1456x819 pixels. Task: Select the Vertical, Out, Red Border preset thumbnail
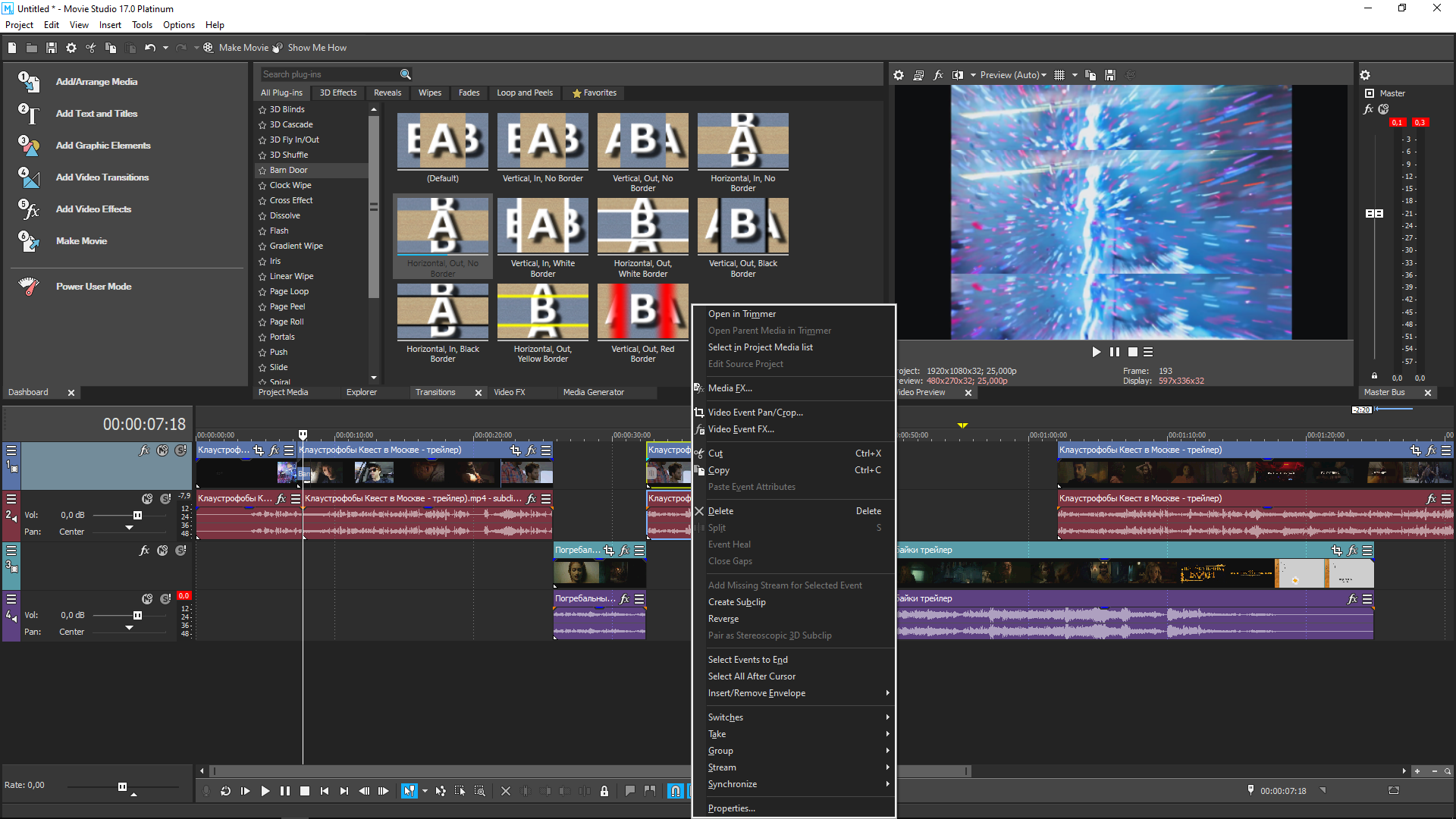pyautogui.click(x=642, y=312)
